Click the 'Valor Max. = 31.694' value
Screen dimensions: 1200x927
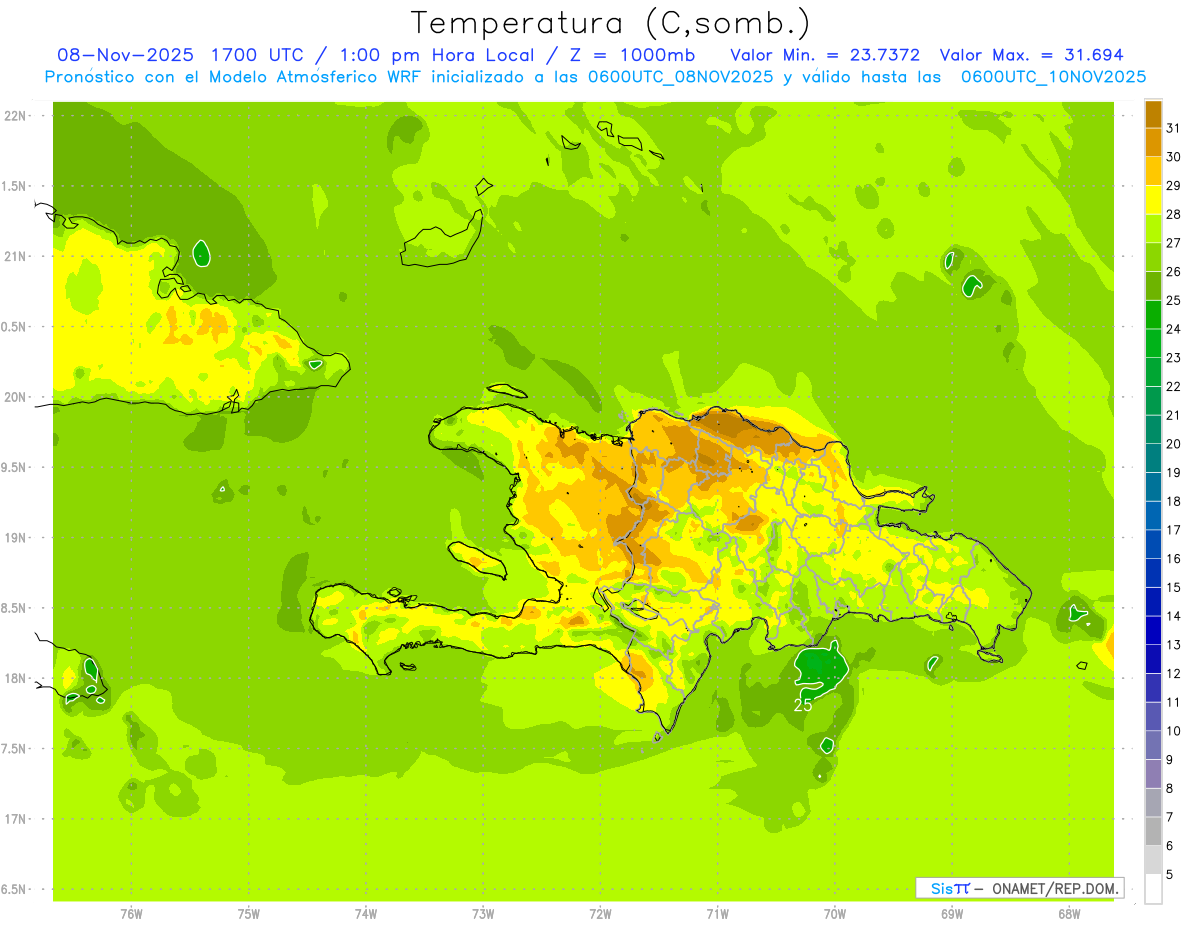click(1031, 55)
